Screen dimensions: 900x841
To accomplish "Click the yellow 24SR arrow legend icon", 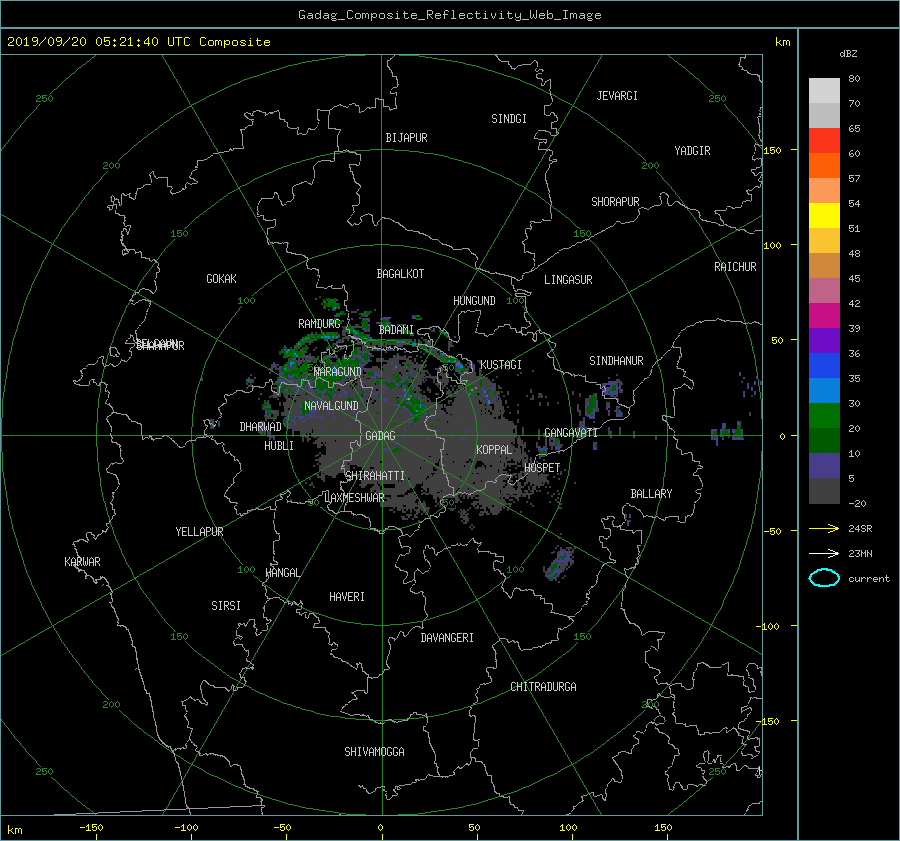I will pyautogui.click(x=824, y=528).
